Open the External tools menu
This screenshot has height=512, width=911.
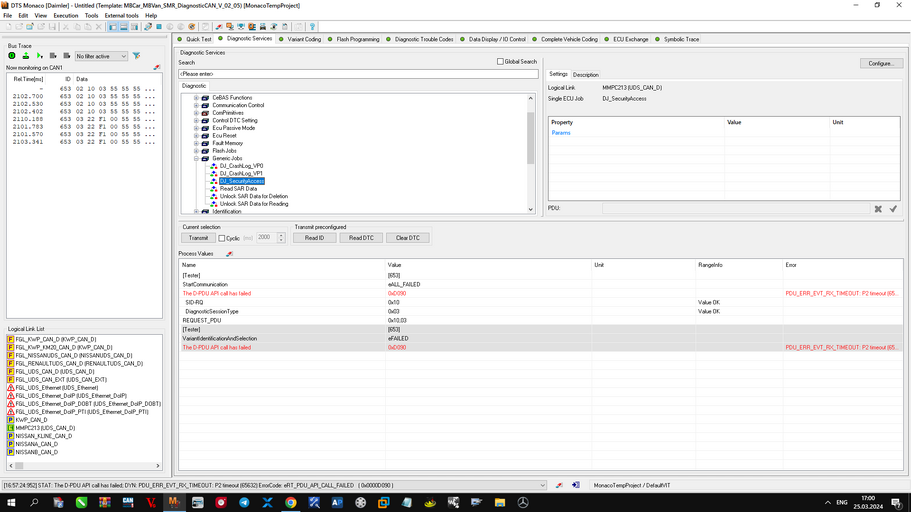(121, 16)
